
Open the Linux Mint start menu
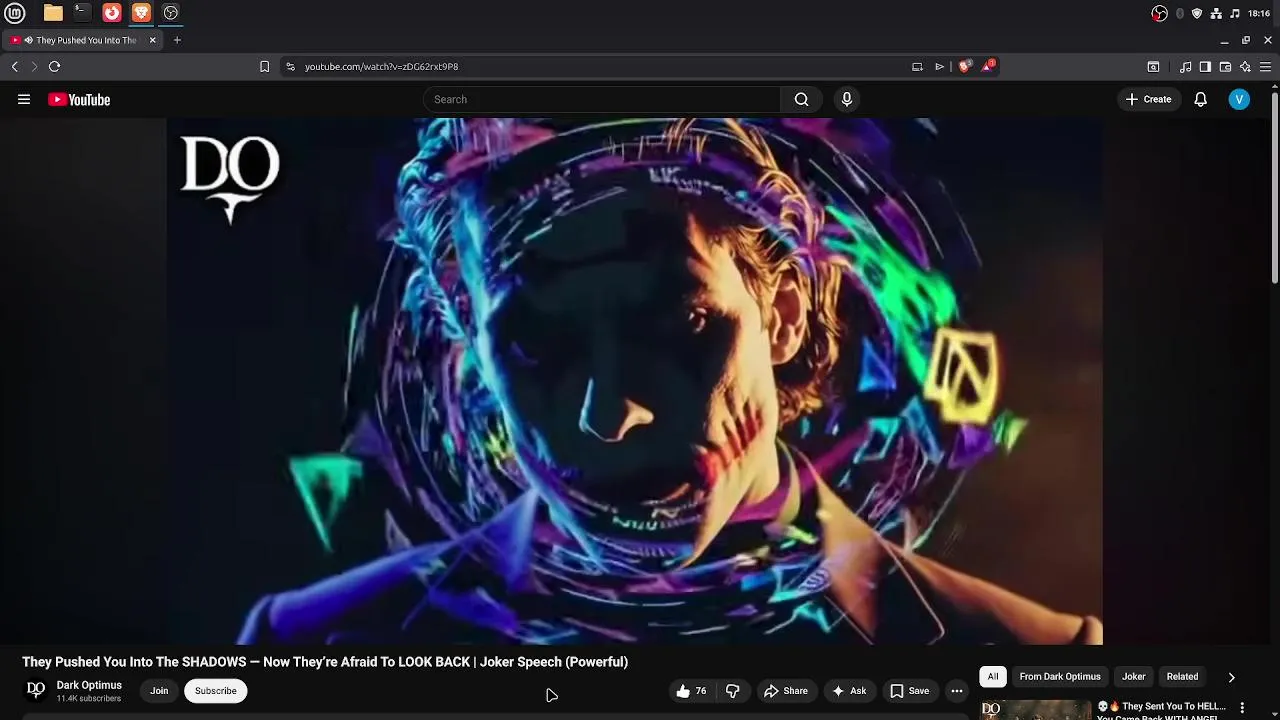tap(15, 13)
